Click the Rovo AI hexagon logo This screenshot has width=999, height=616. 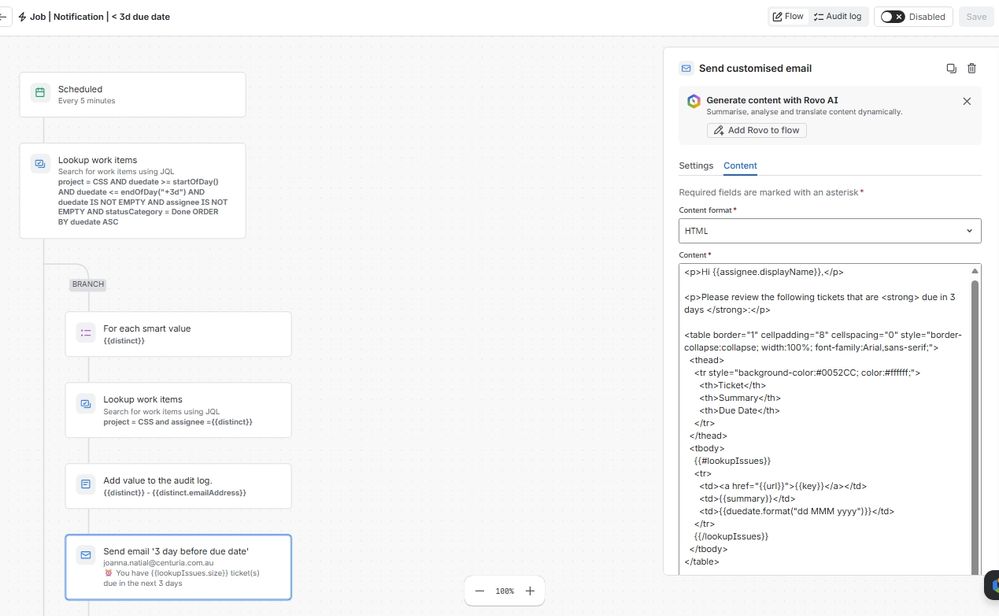pos(694,101)
